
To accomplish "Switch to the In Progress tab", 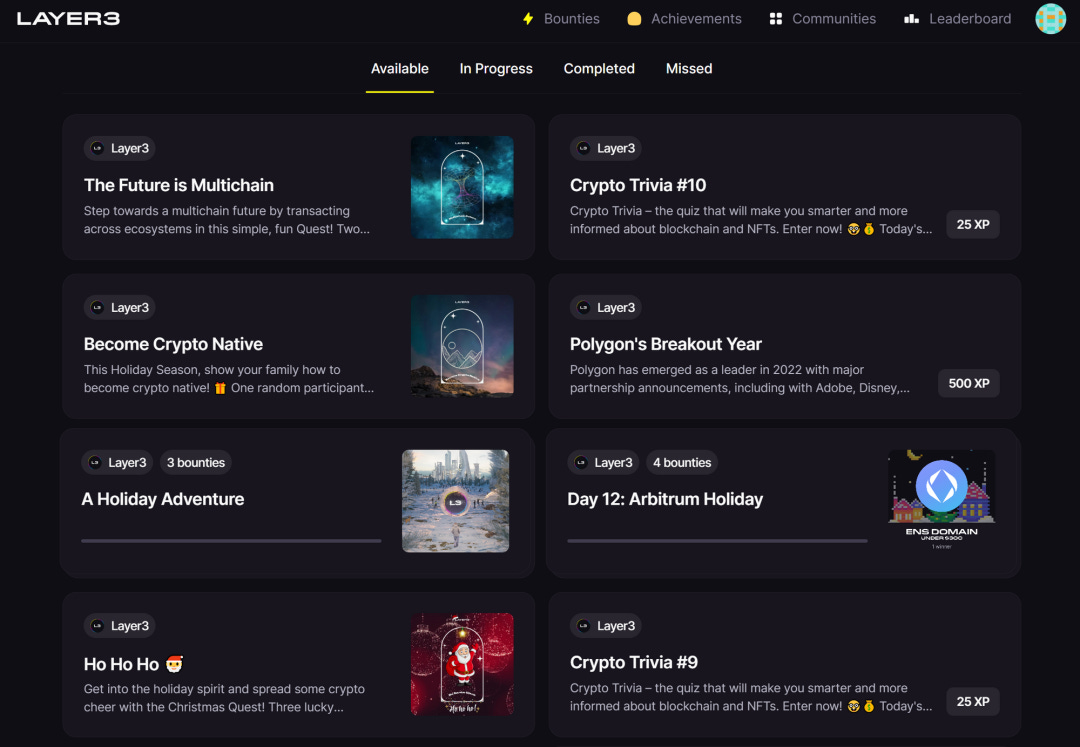I will tap(496, 69).
